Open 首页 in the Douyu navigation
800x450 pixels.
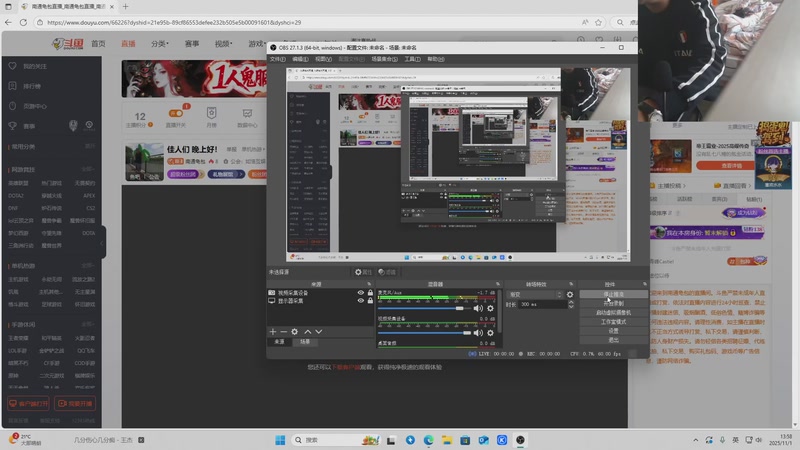point(98,44)
